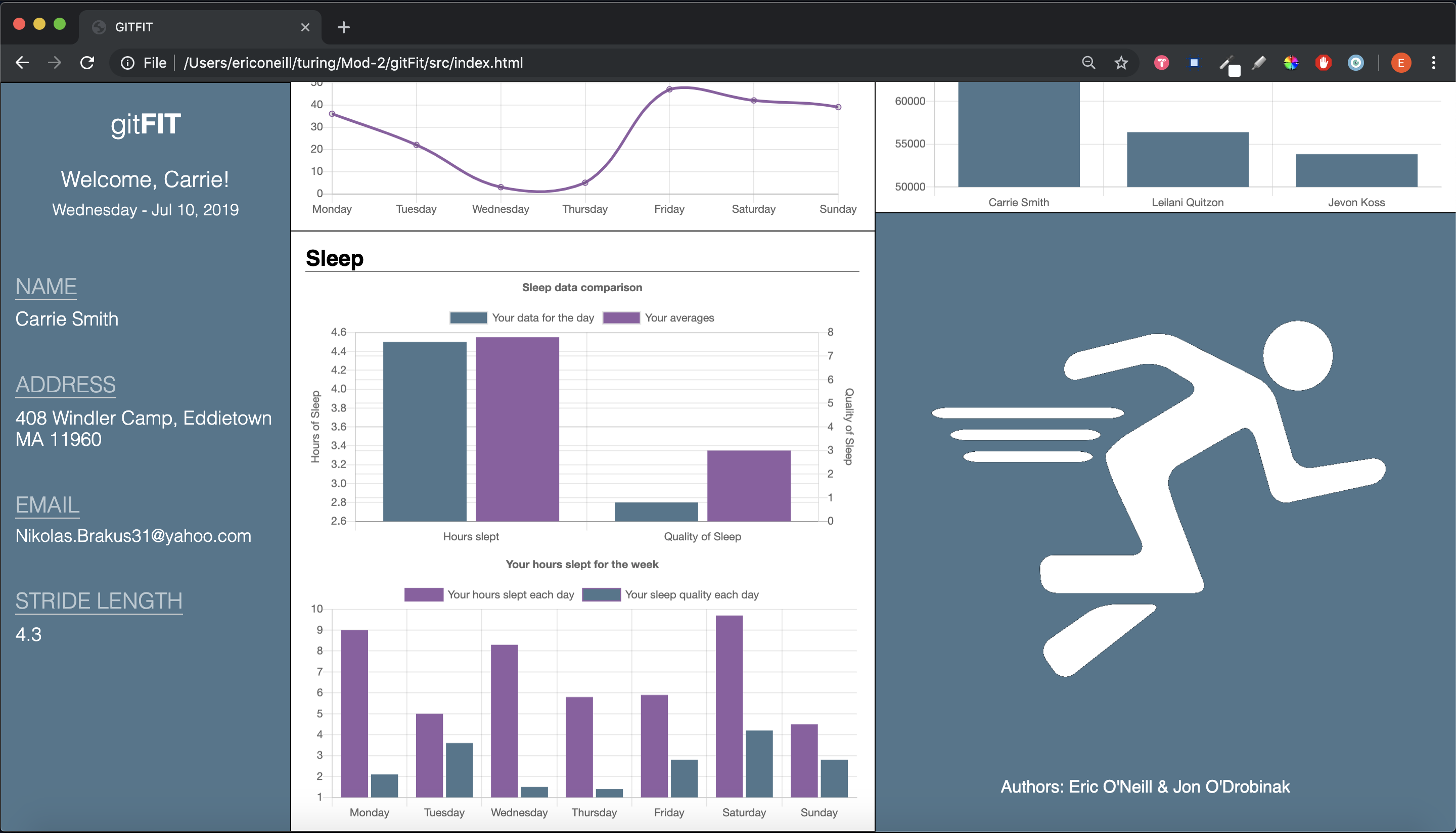Toggle 'Your sleep quality each day' legend
1456x833 pixels.
670,594
